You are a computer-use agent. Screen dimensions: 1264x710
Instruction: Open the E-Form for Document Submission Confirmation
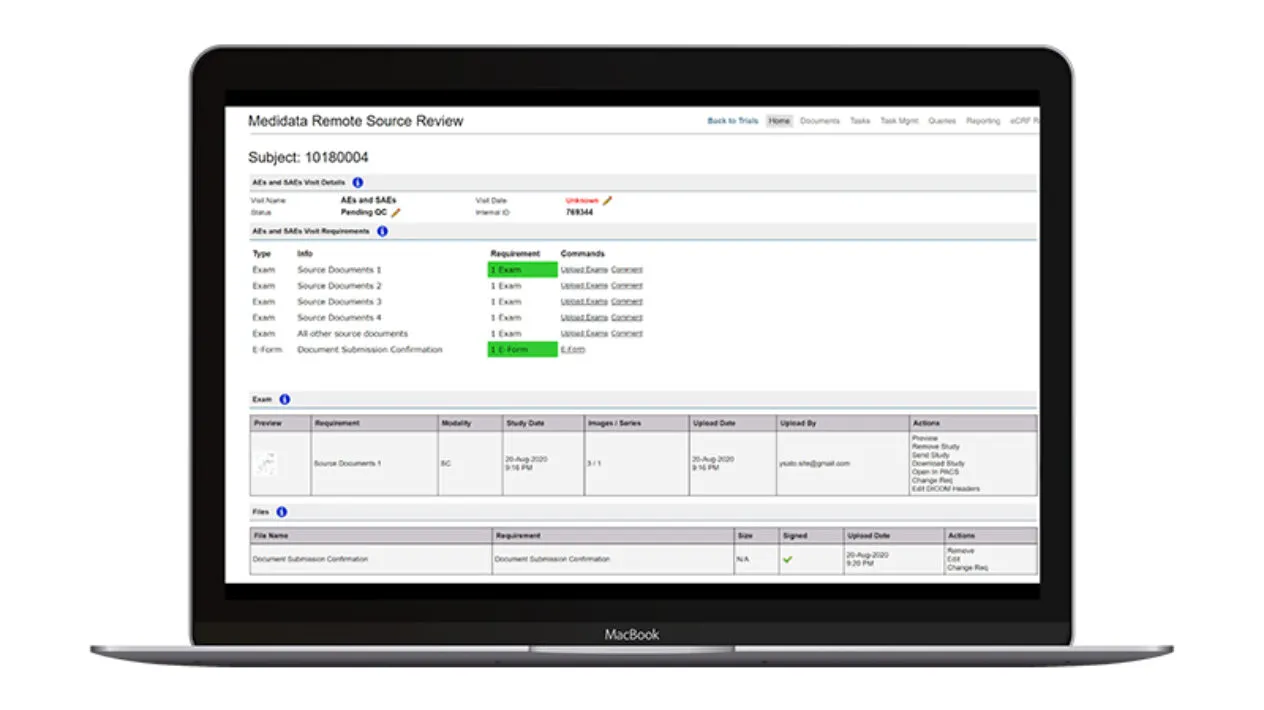click(x=573, y=349)
